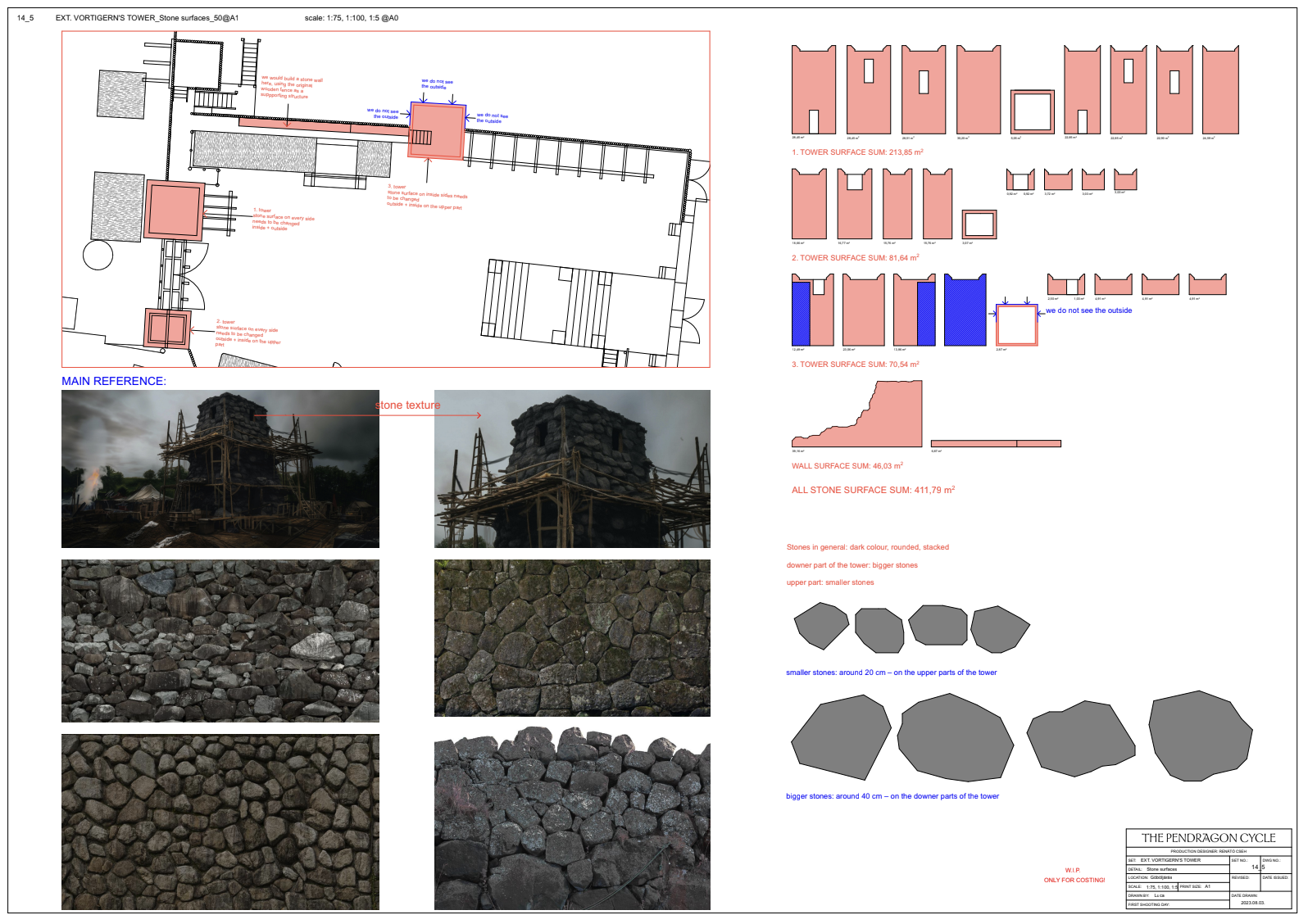Click 'WALL SURFACE SUM: 46,03 m²' text
The width and height of the screenshot is (1308, 924).
click(847, 465)
